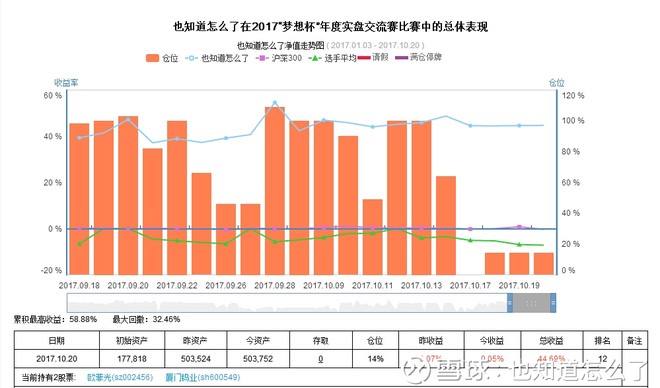660x388 pixels.
Task: Click right handle of range zoom slider
Action: click(553, 303)
